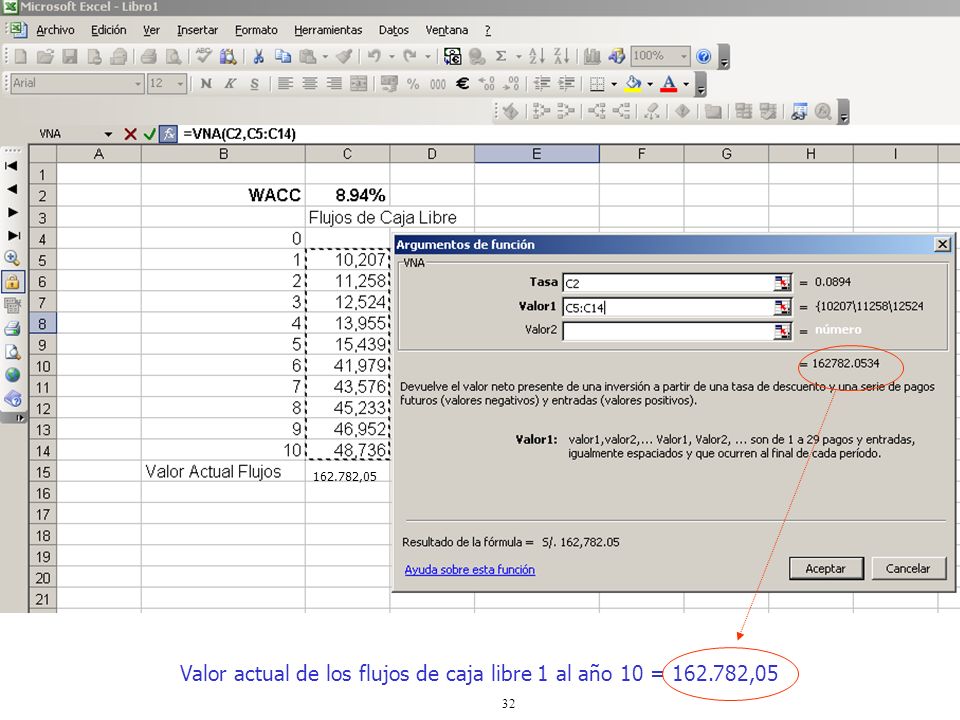This screenshot has width=960, height=720.
Task: Open the 100% zoom dropdown
Action: [684, 56]
